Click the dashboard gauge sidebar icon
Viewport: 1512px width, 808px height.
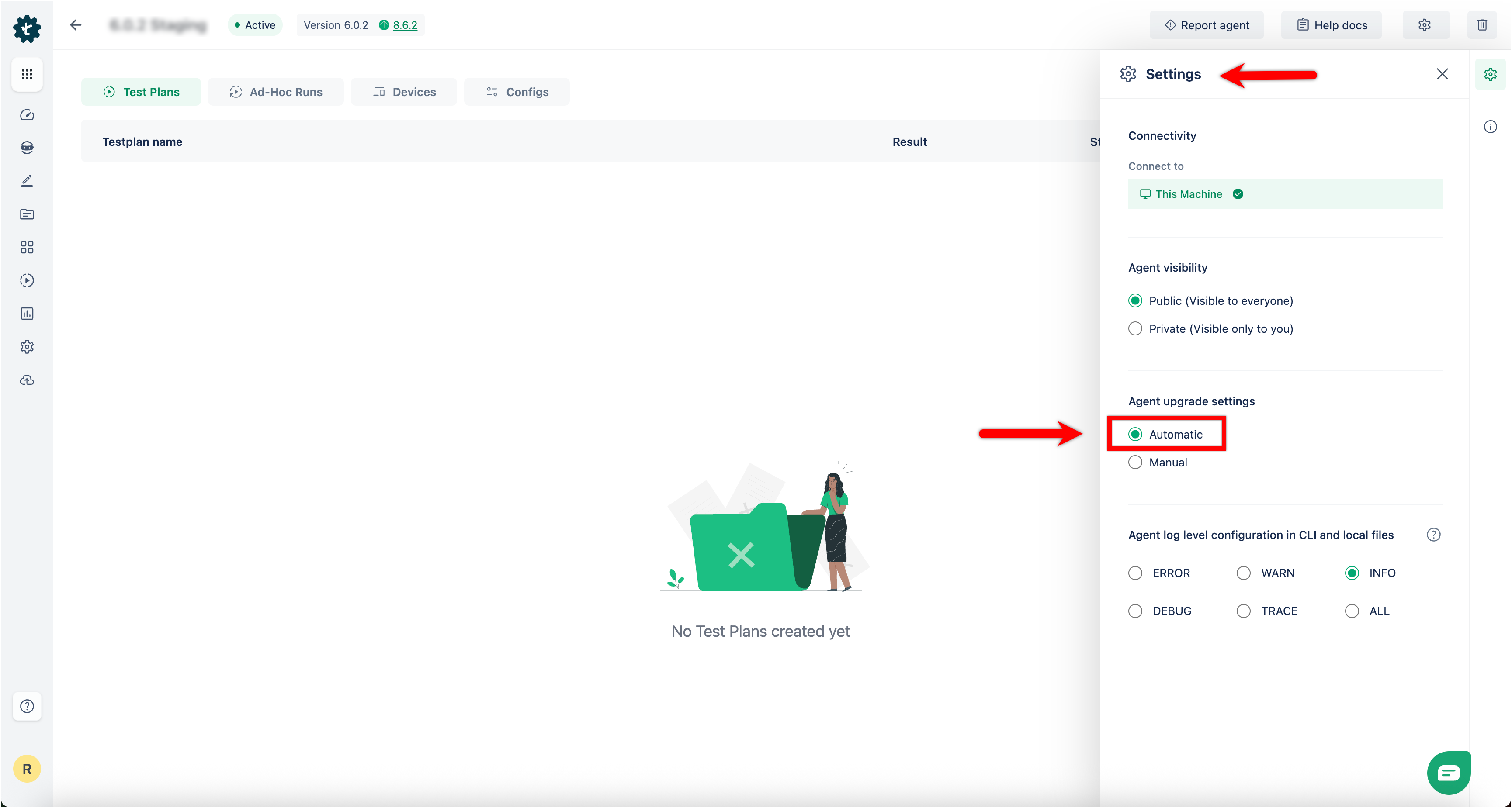(27, 115)
